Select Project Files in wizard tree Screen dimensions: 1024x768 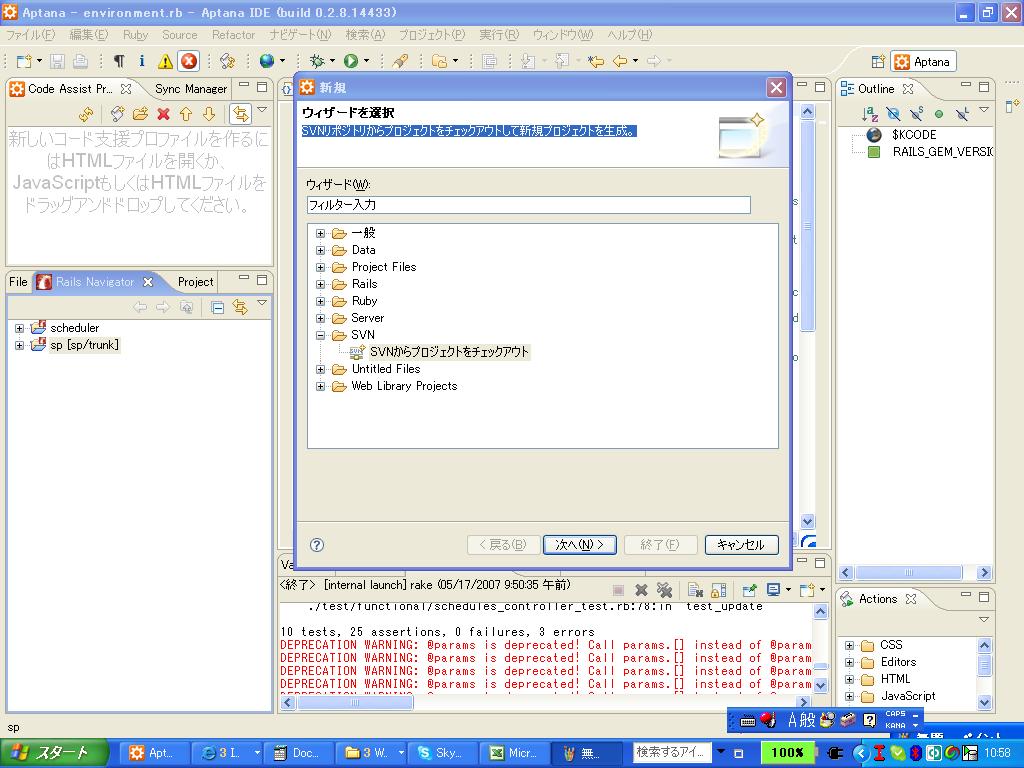(384, 267)
